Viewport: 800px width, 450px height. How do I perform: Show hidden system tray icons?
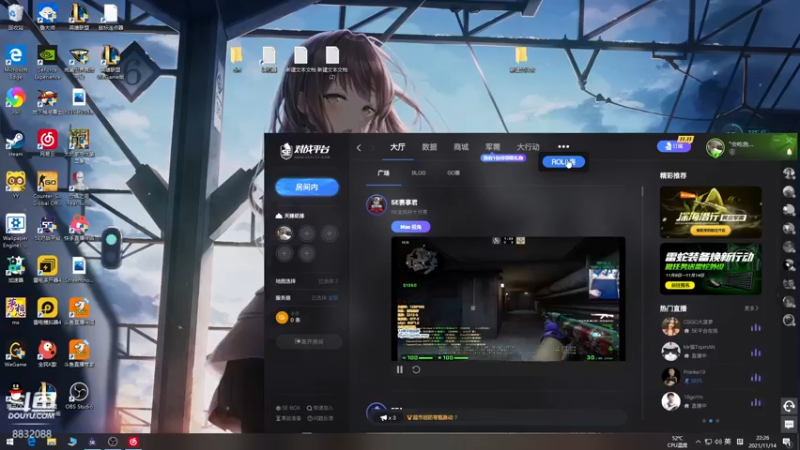click(698, 442)
